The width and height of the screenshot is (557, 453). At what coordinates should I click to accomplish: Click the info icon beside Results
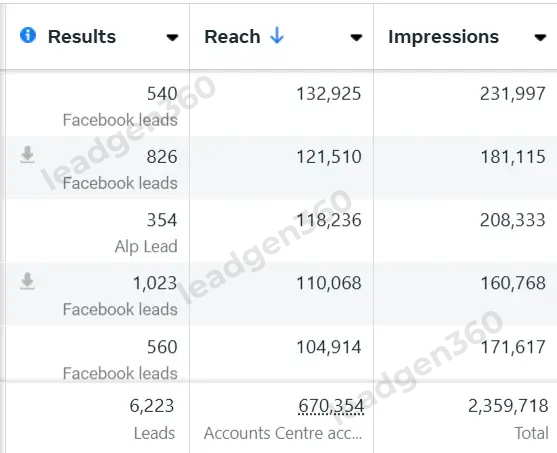pos(28,36)
